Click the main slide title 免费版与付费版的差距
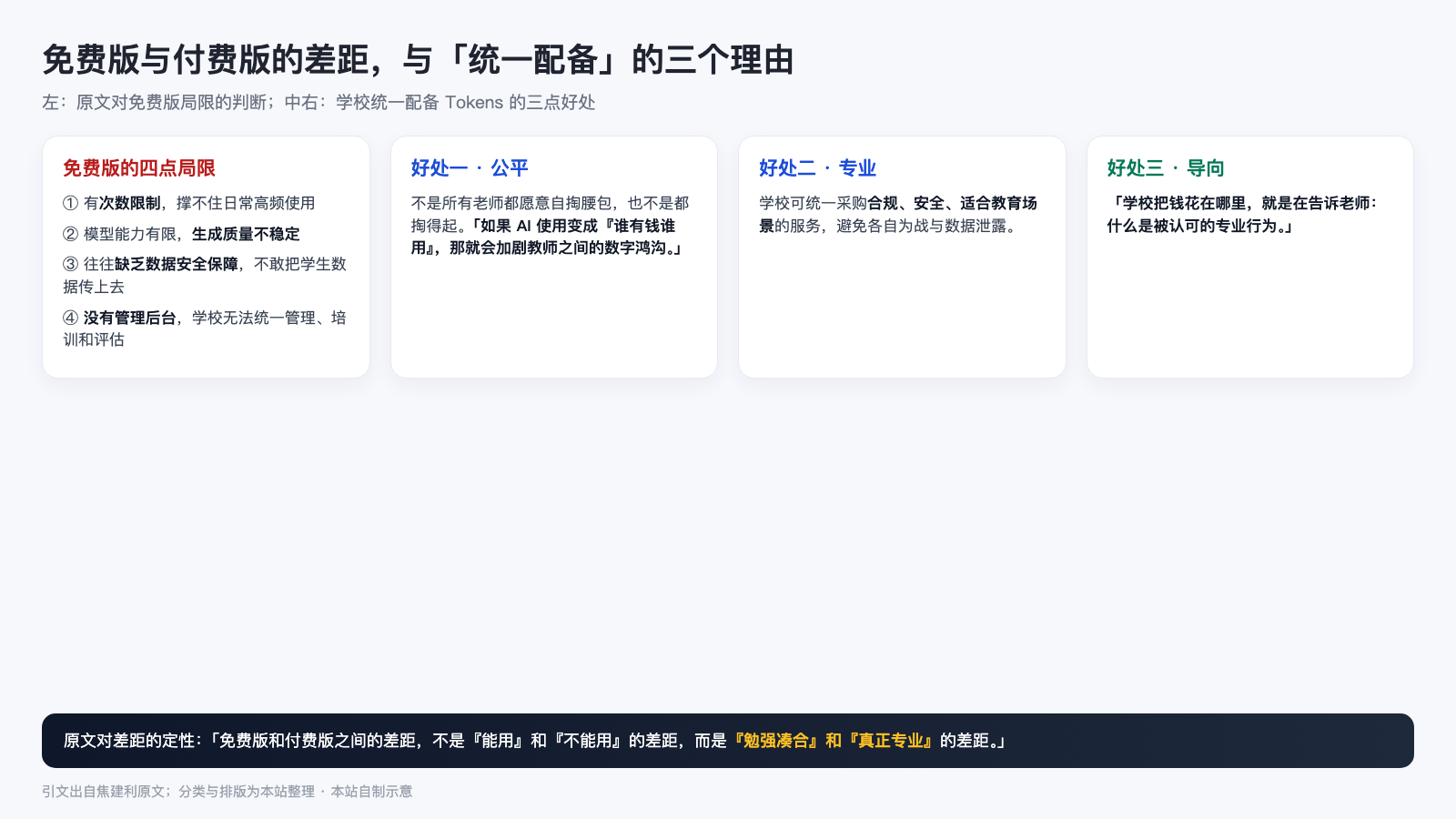This screenshot has height=819, width=1456. point(418,60)
